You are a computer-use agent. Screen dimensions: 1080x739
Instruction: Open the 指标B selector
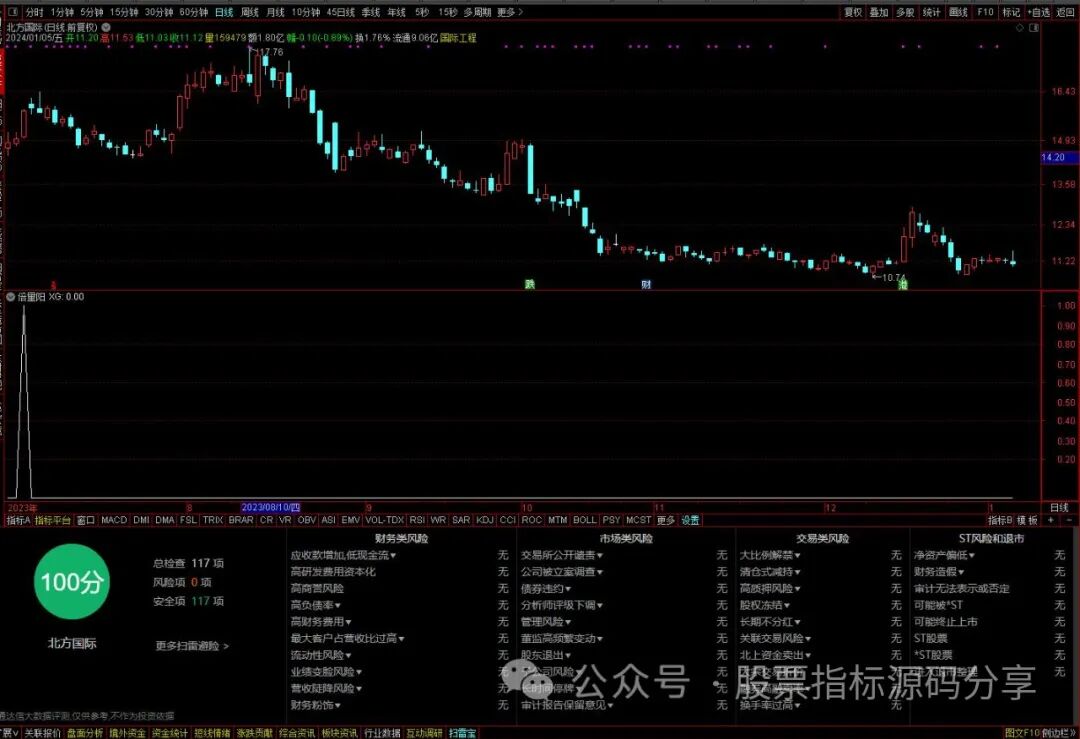click(x=999, y=520)
